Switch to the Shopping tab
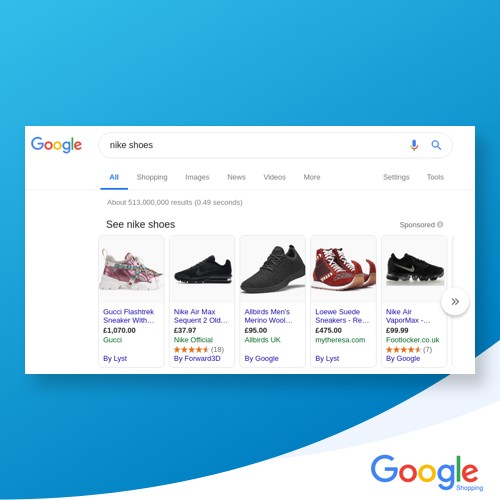Screen dimensions: 500x500 click(x=152, y=177)
